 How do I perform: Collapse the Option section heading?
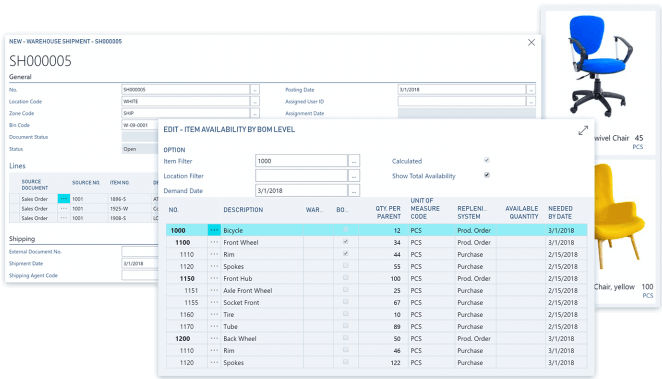tap(174, 150)
